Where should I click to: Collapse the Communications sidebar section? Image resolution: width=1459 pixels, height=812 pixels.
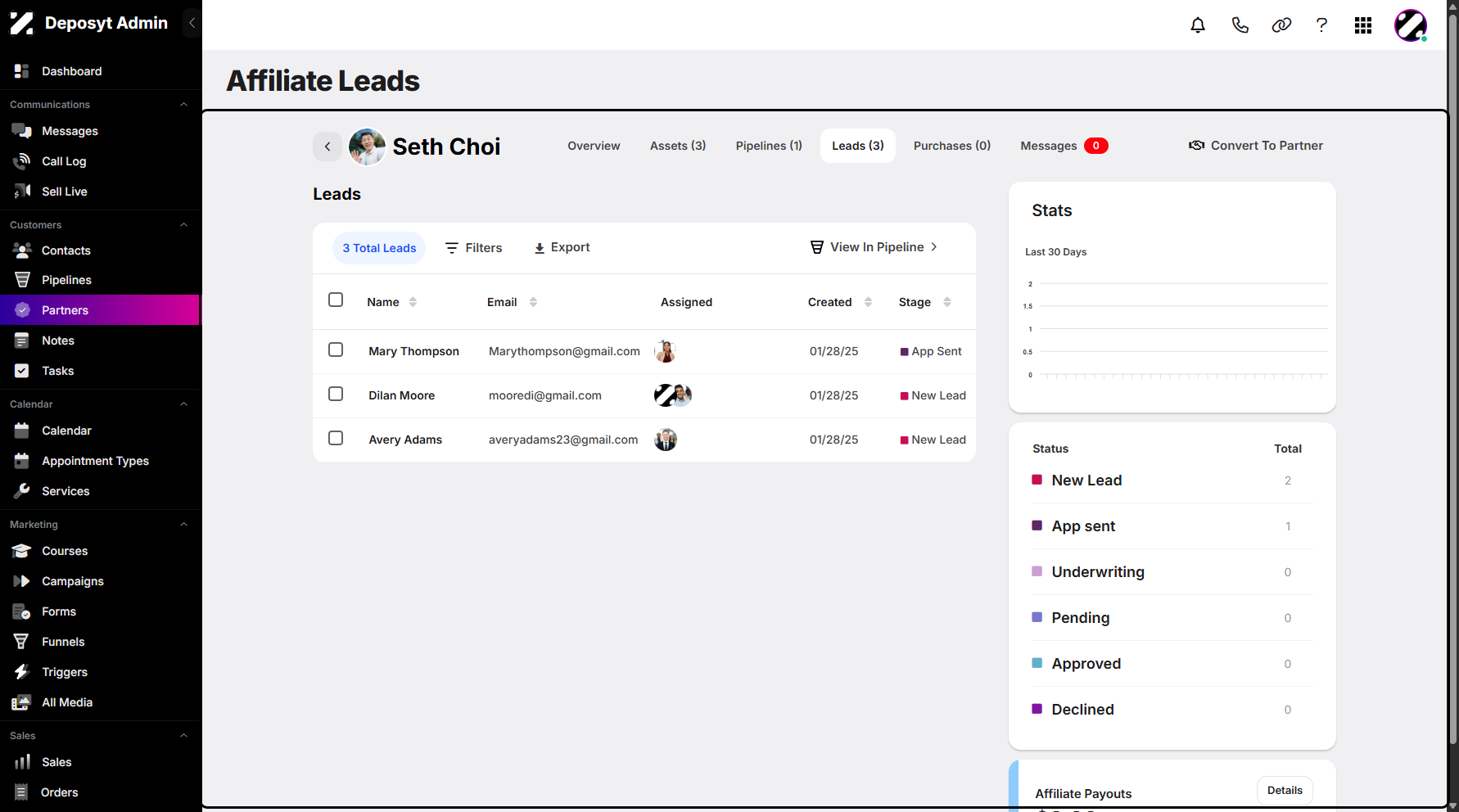click(184, 105)
